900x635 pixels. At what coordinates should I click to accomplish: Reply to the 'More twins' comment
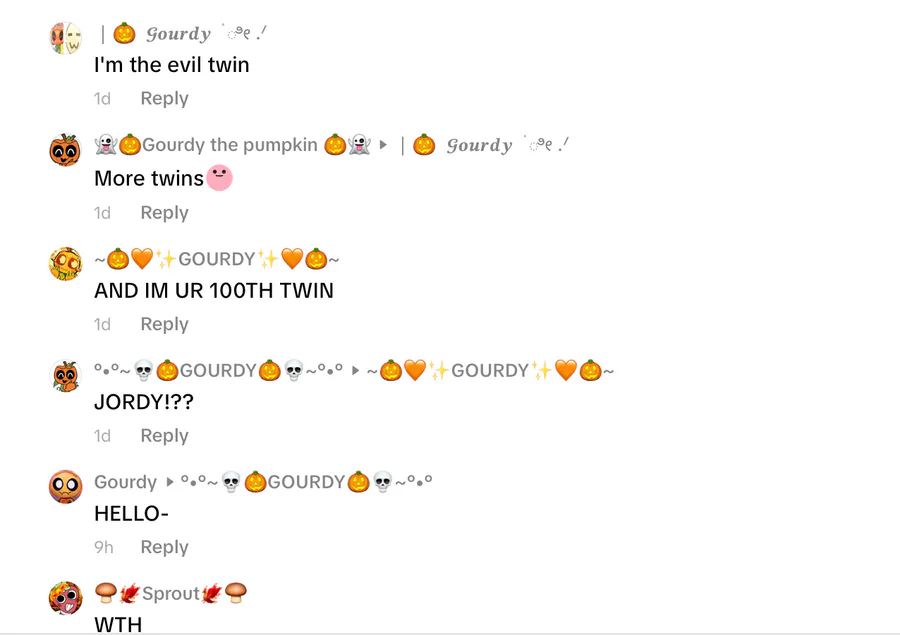click(x=164, y=213)
